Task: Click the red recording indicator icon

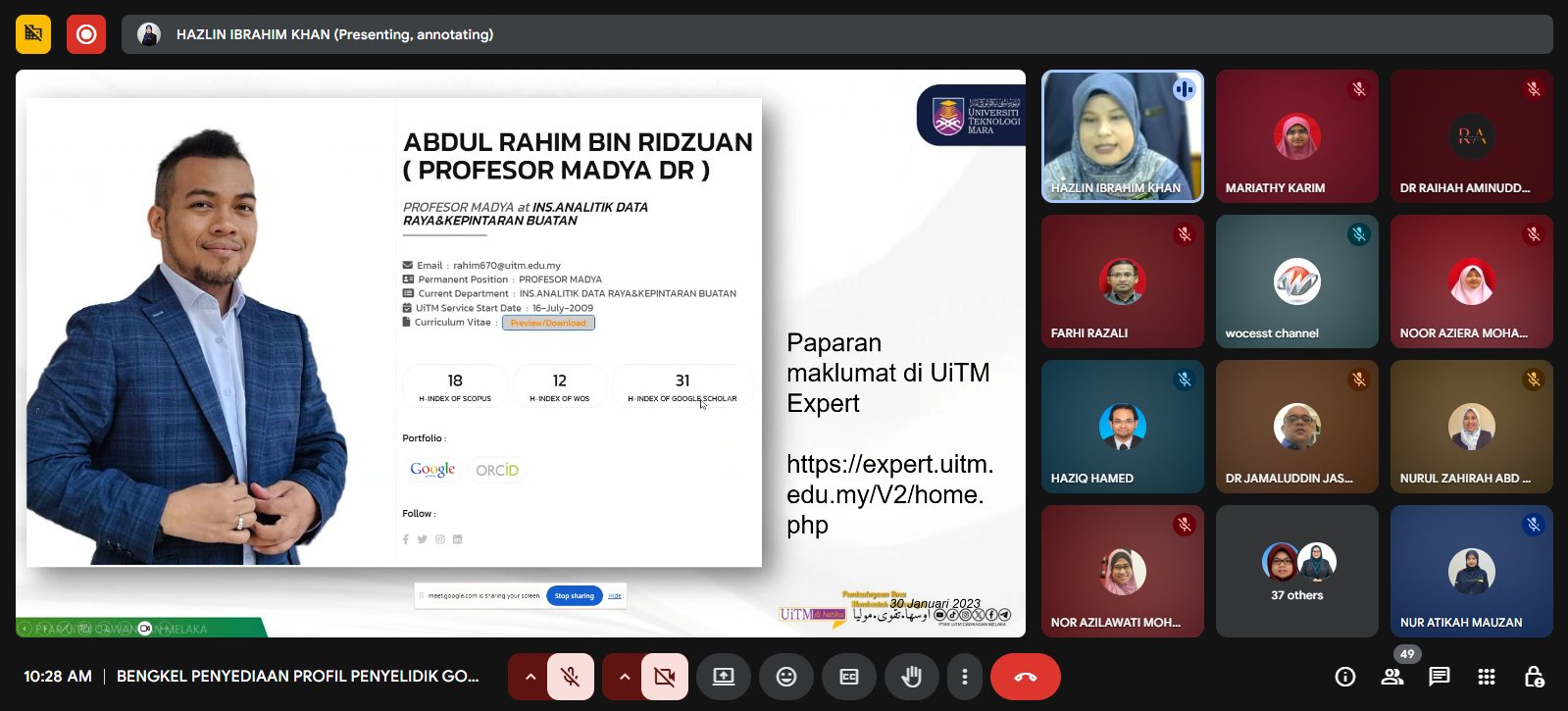Action: 86,34
